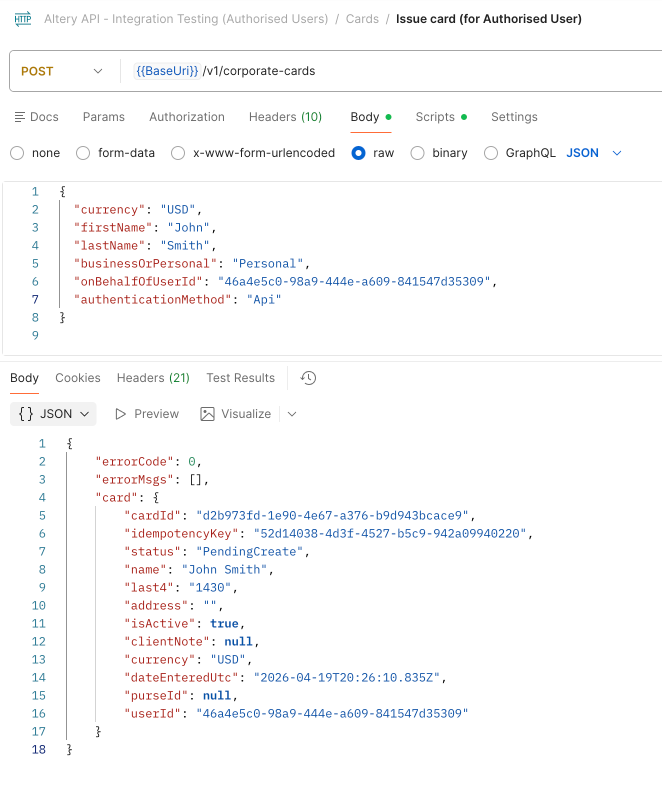This screenshot has height=786, width=662.
Task: Select the raw body radio button
Action: tap(358, 153)
